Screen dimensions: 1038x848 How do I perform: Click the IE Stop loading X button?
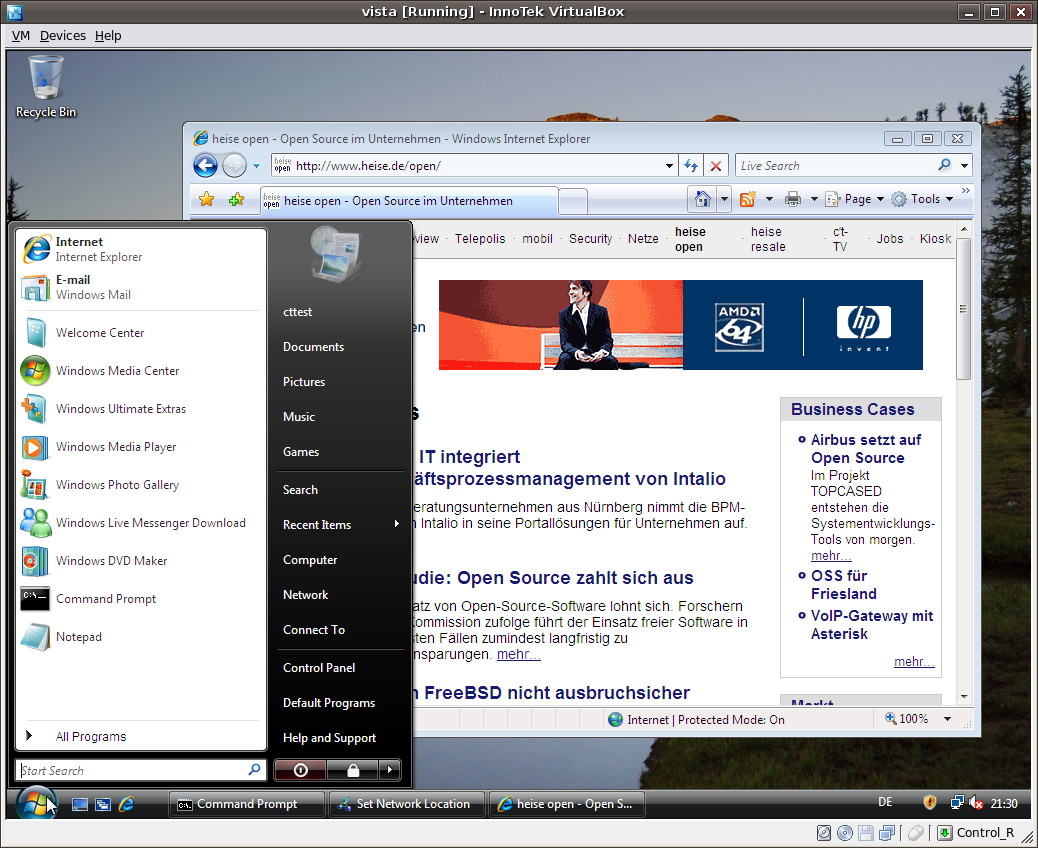tap(716, 165)
